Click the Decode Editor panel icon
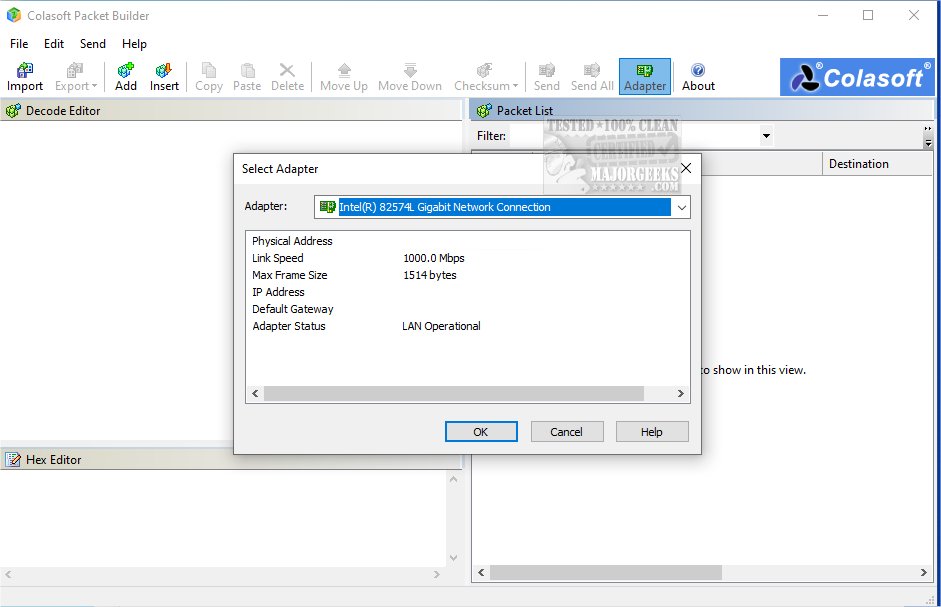Screen dimensions: 941x607 pos(13,110)
